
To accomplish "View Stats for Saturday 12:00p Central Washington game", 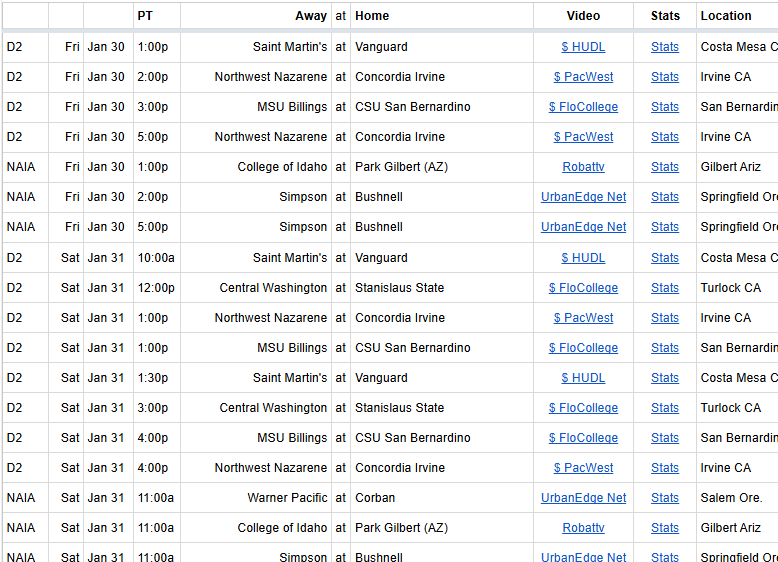I will coord(665,288).
